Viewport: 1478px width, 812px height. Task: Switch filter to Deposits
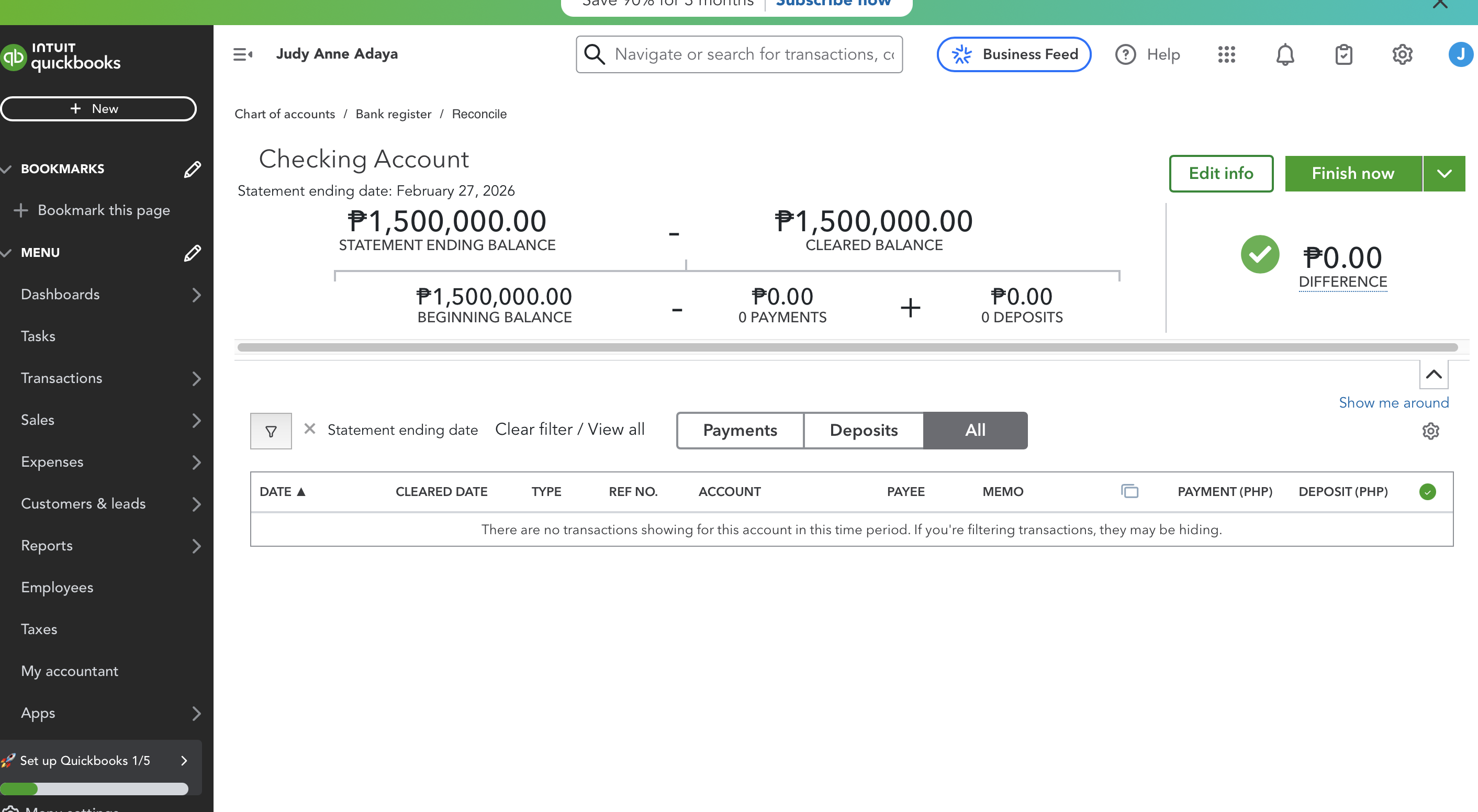pyautogui.click(x=864, y=430)
